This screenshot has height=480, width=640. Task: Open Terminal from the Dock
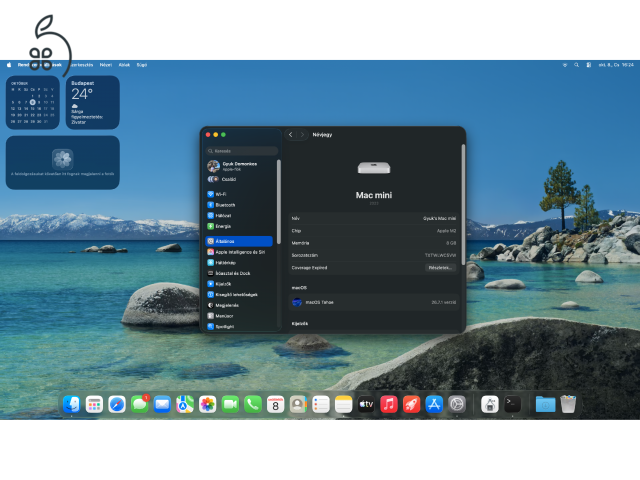coord(513,404)
